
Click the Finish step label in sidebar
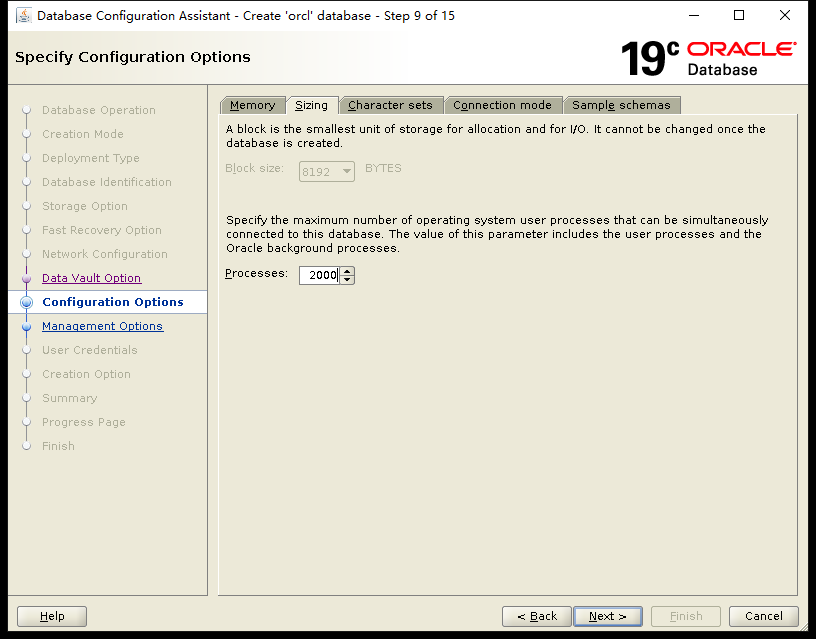(58, 446)
